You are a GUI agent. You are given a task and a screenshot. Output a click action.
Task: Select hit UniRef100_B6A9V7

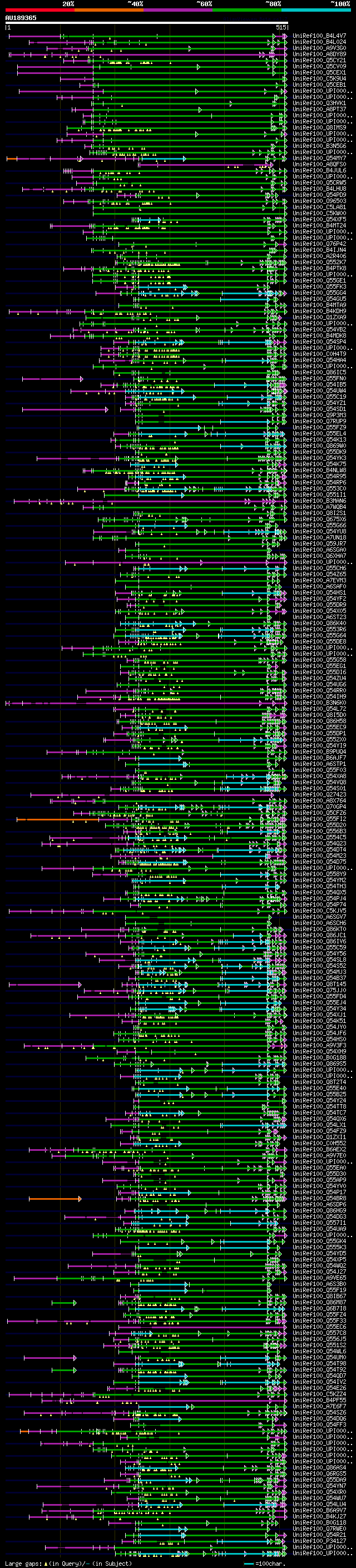pos(319,1510)
